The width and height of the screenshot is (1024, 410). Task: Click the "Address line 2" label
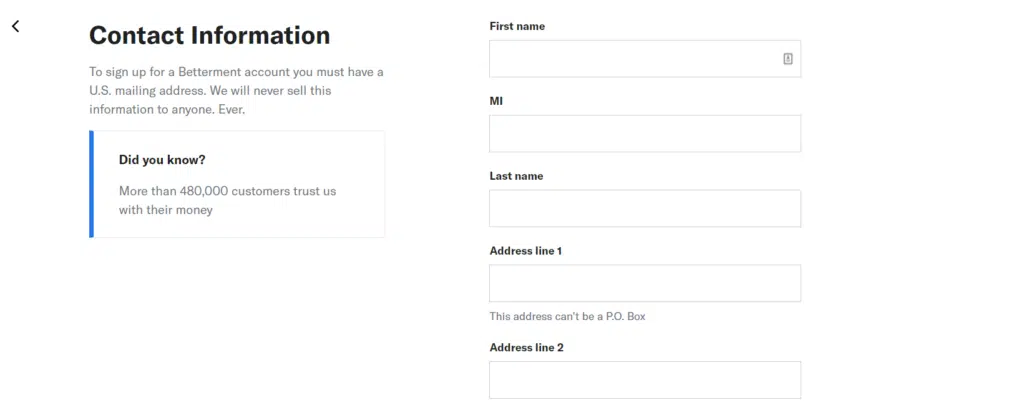pyautogui.click(x=526, y=348)
